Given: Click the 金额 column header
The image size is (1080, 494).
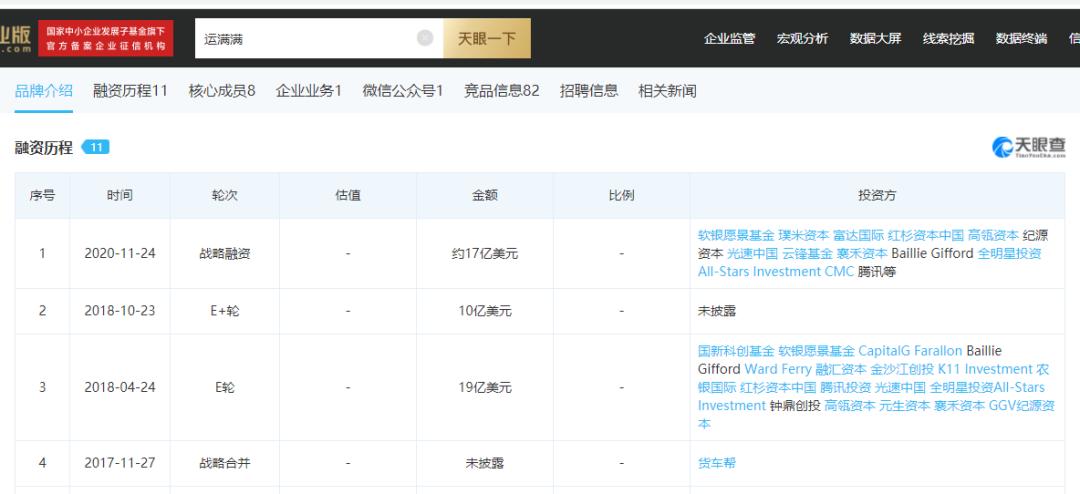Looking at the screenshot, I should (x=485, y=196).
